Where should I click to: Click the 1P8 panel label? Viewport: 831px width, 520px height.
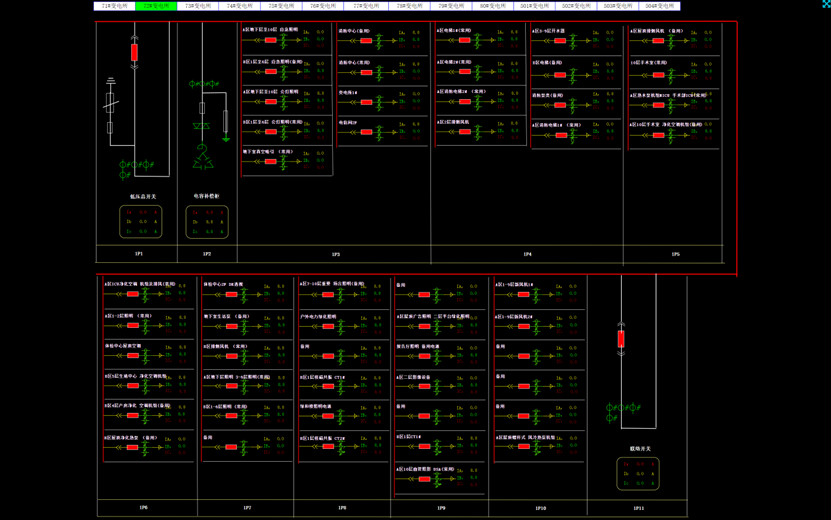coord(342,508)
